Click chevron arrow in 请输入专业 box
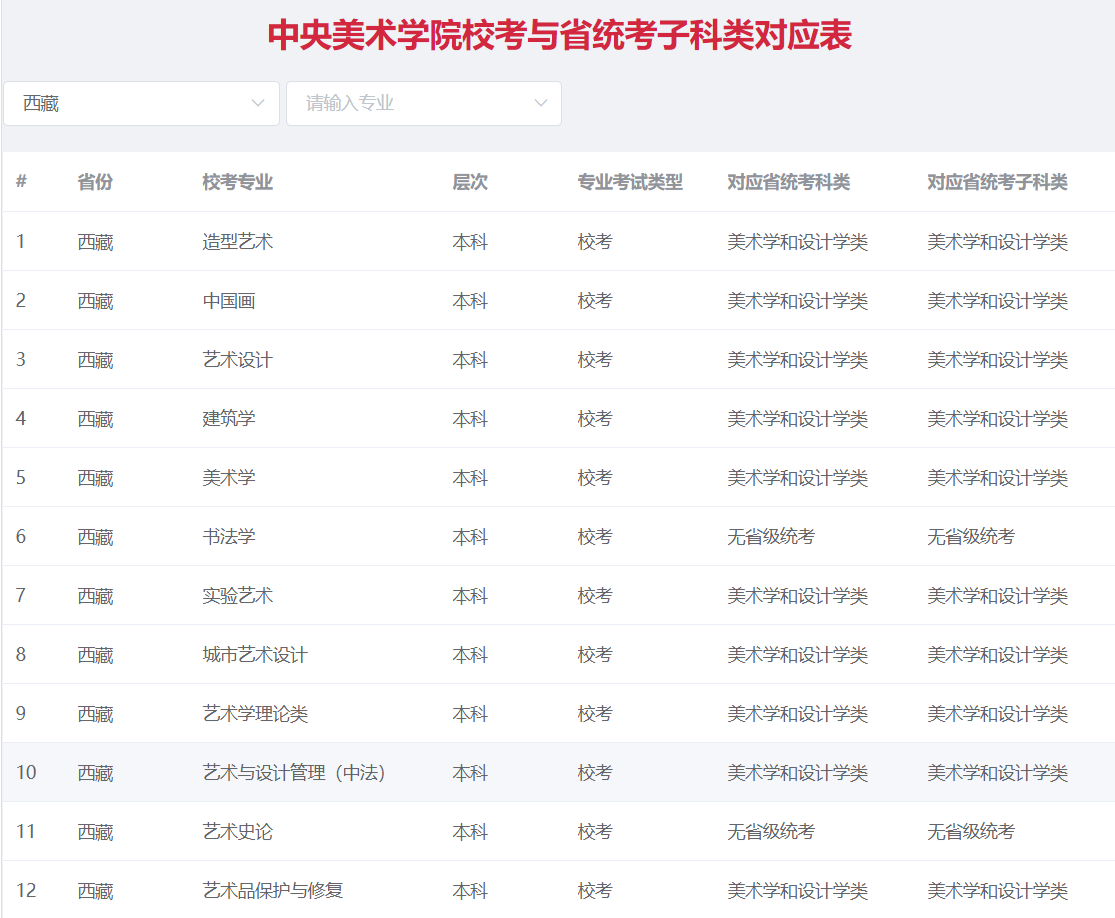This screenshot has height=918, width=1115. click(541, 104)
